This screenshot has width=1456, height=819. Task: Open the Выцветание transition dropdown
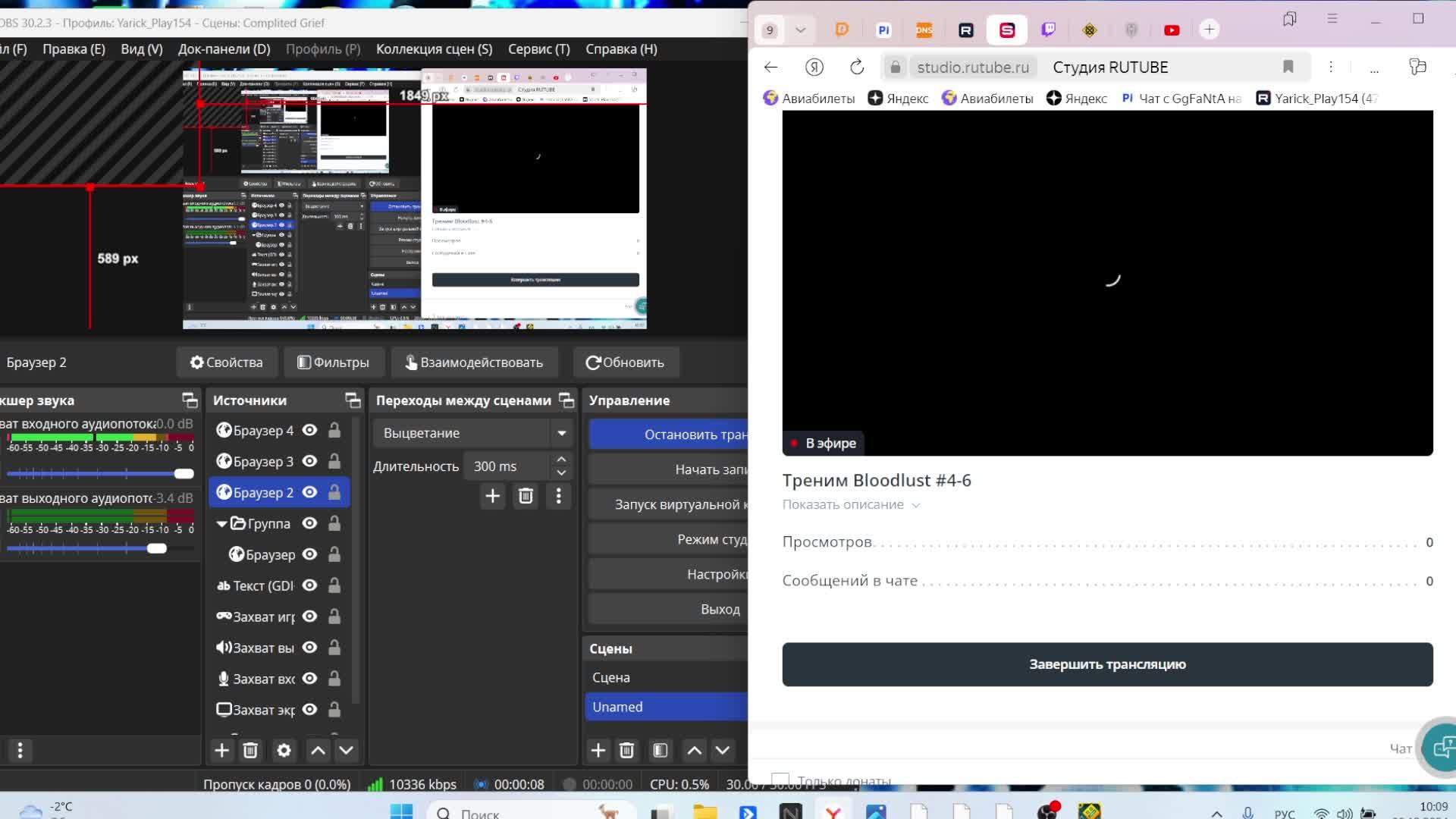[561, 433]
